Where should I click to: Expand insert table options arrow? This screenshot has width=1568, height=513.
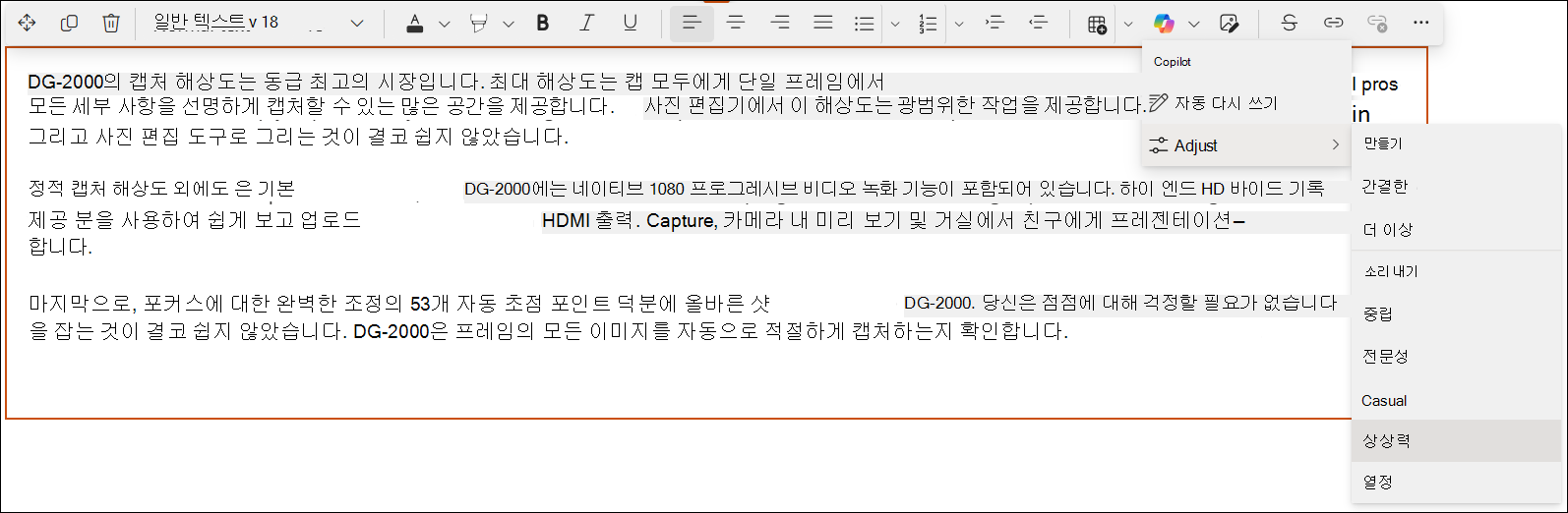point(1128,24)
